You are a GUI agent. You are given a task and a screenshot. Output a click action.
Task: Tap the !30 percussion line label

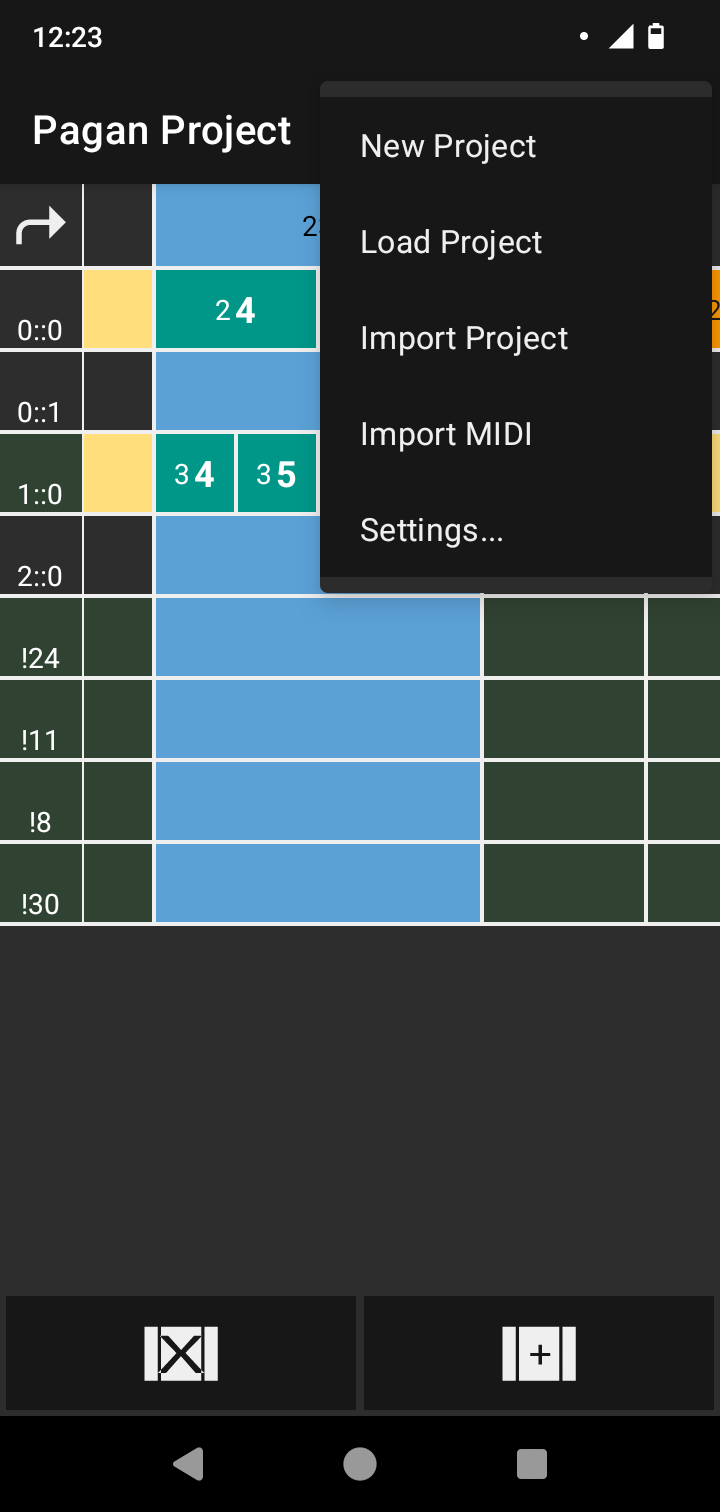coord(41,884)
